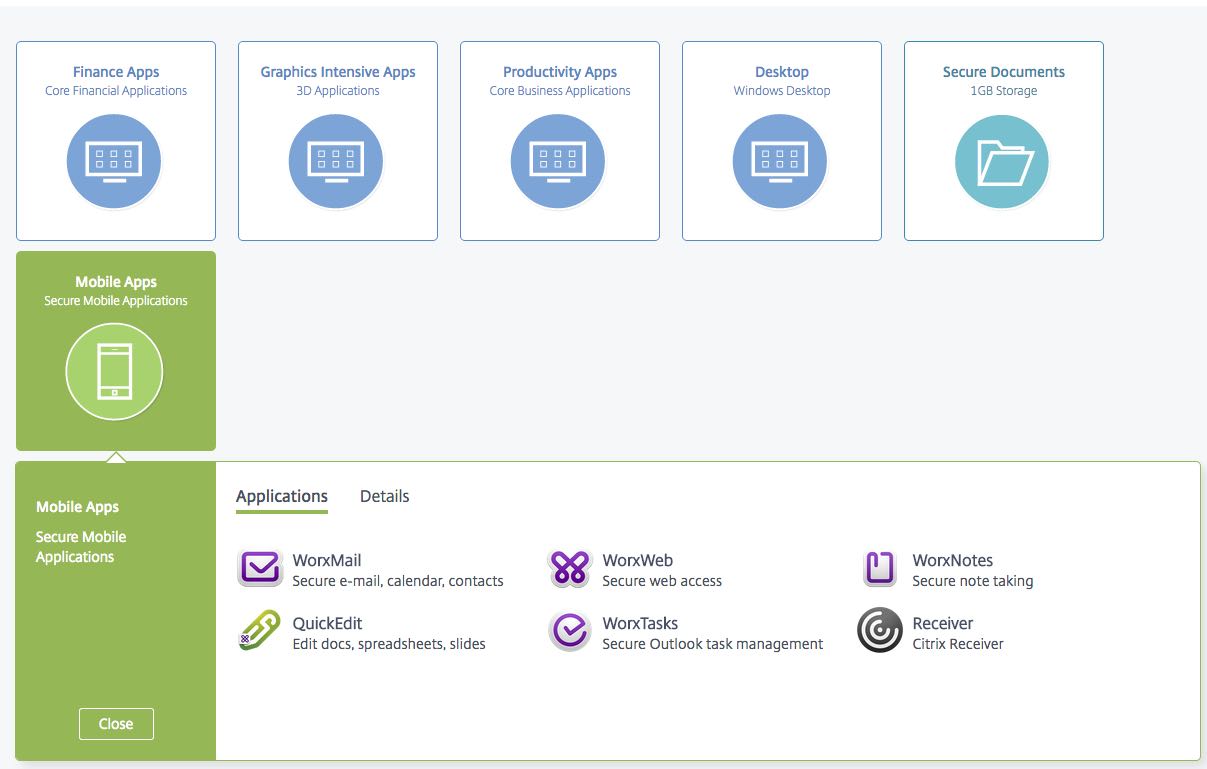
Task: Collapse the expanded Mobile Apps tile header
Action: coord(116,282)
